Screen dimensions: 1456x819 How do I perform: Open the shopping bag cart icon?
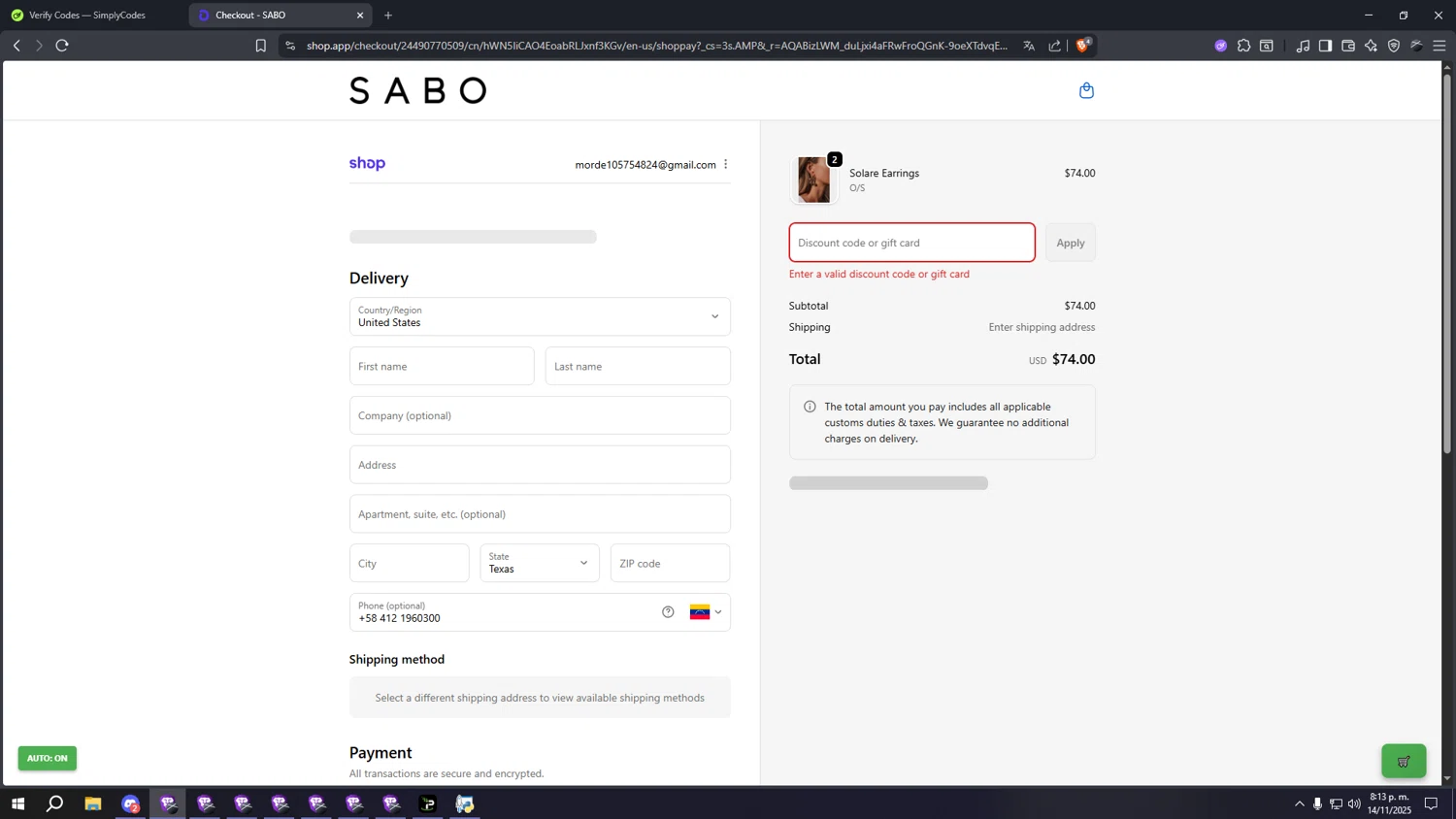tap(1086, 90)
